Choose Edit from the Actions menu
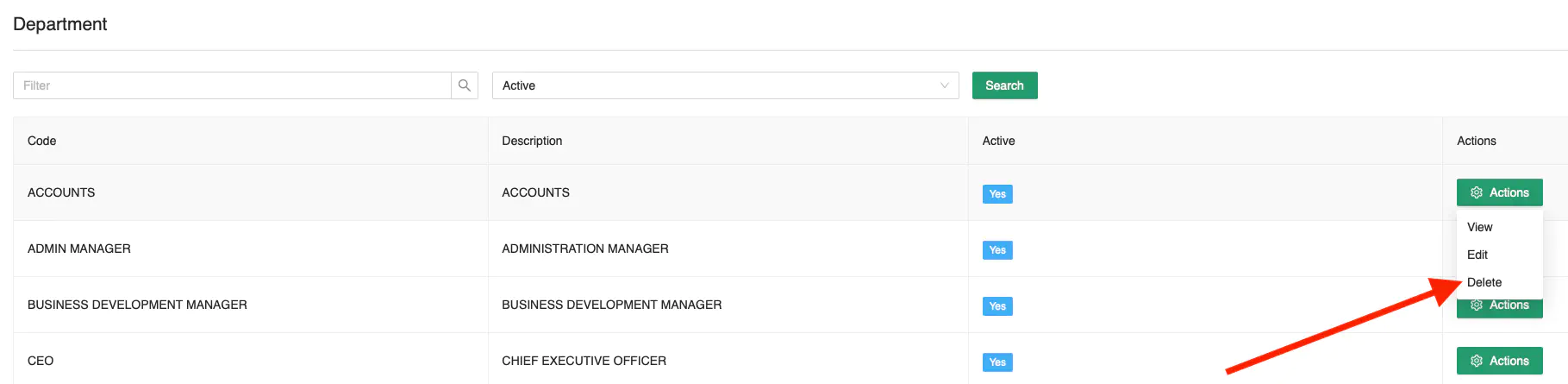The width and height of the screenshot is (1568, 384). tap(1477, 255)
